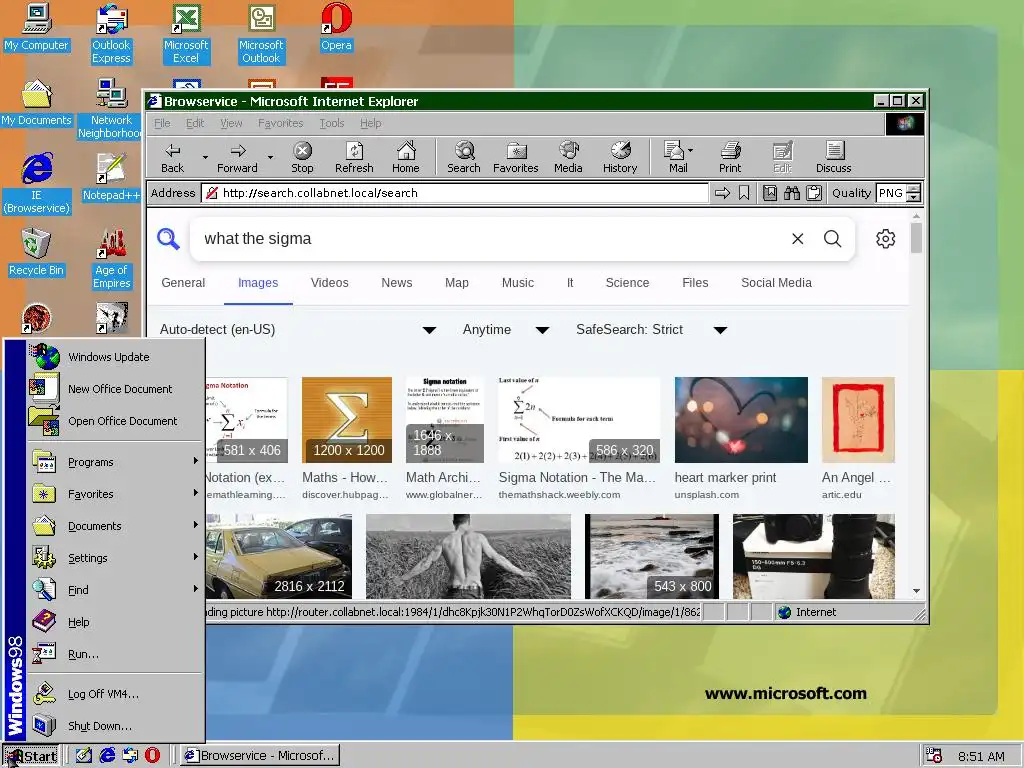
Task: Open Forward button history dropdown arrow
Action: 270,157
